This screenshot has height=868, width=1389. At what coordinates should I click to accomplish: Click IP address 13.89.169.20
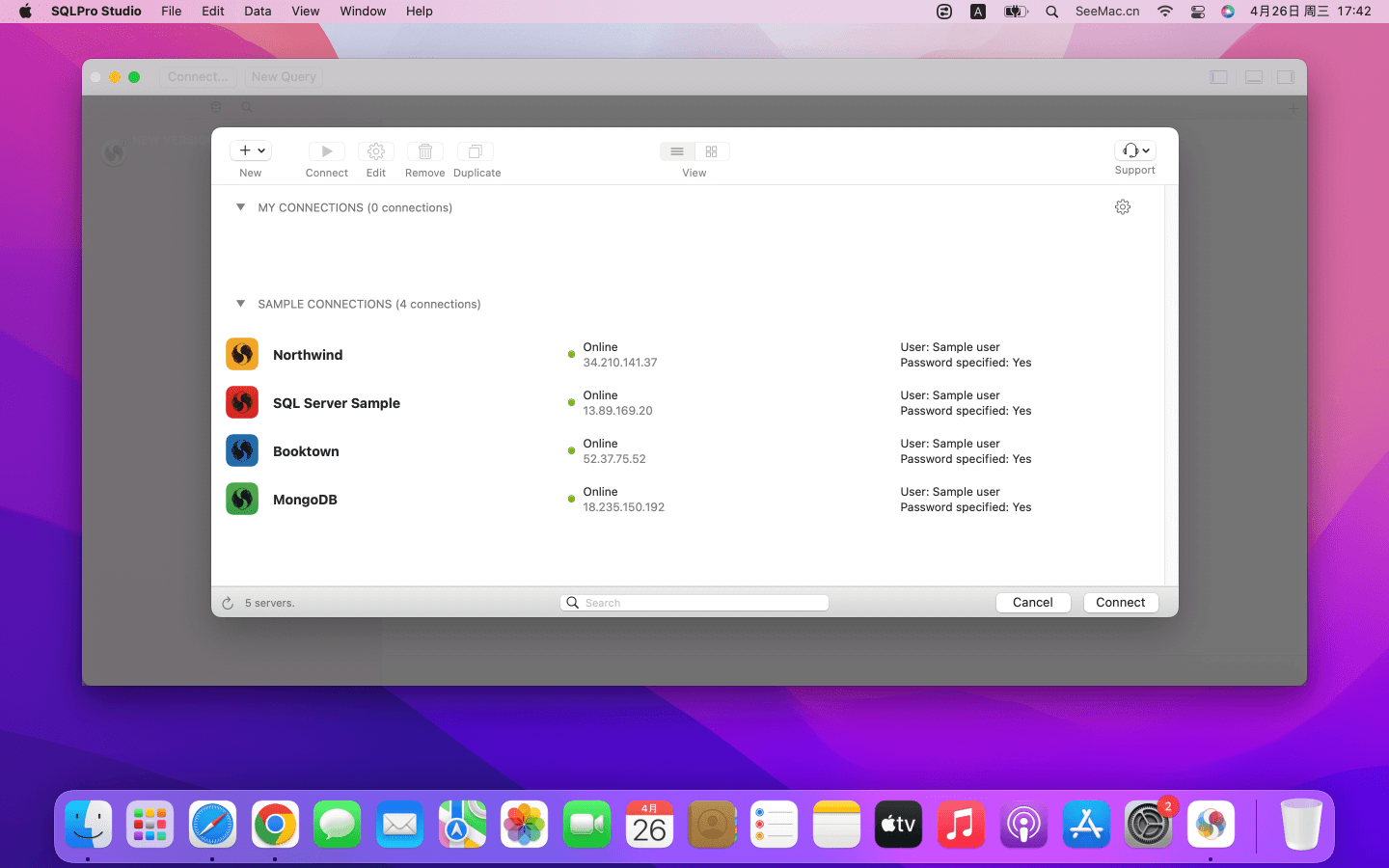[x=618, y=411]
